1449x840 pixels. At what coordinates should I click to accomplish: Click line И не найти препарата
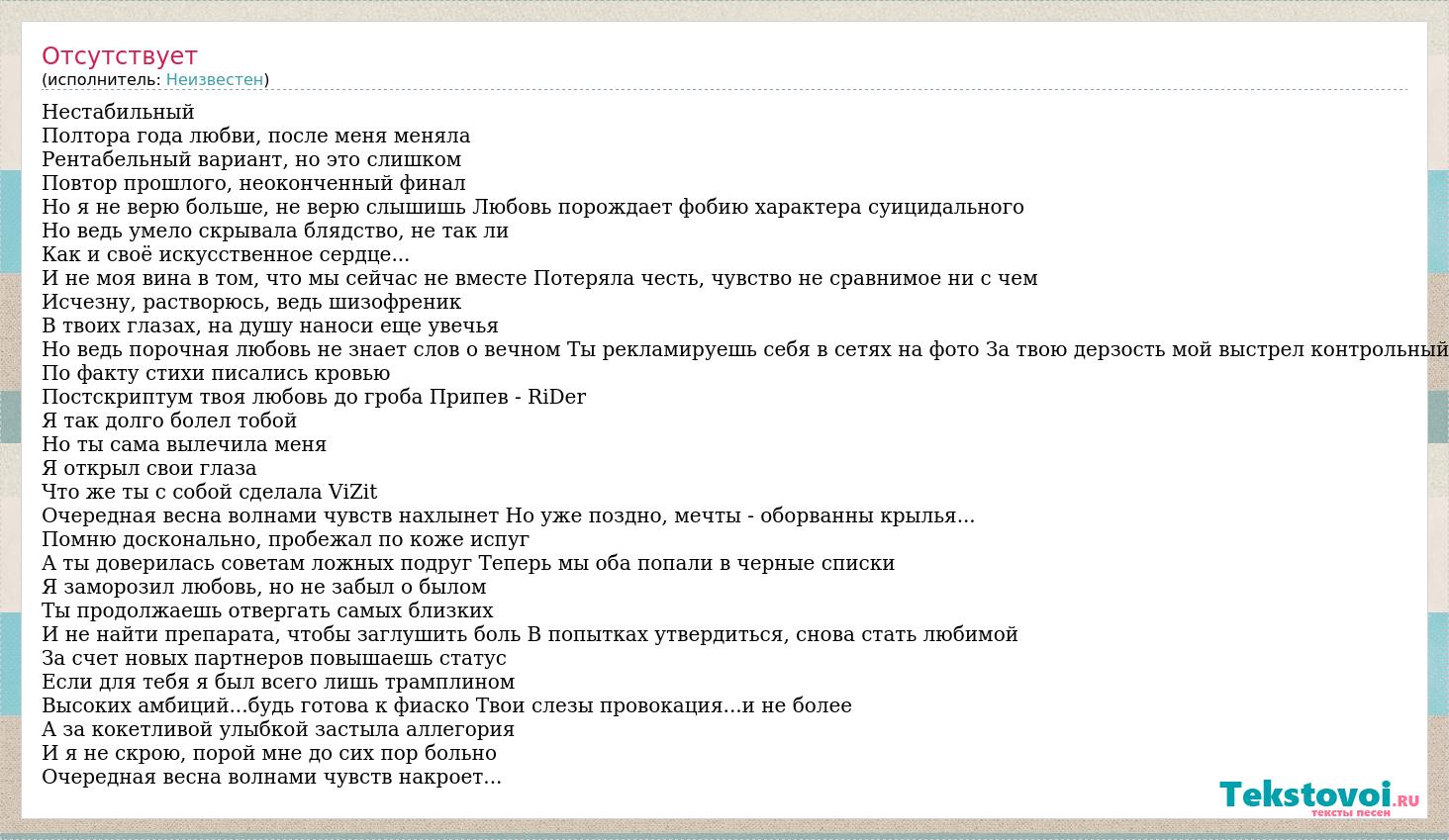coord(531,634)
